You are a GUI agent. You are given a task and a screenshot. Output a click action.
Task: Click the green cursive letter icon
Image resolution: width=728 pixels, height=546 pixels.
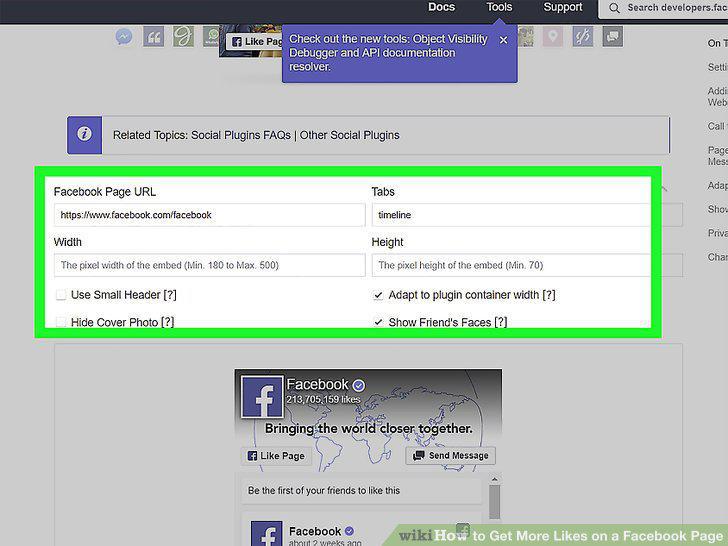point(183,37)
